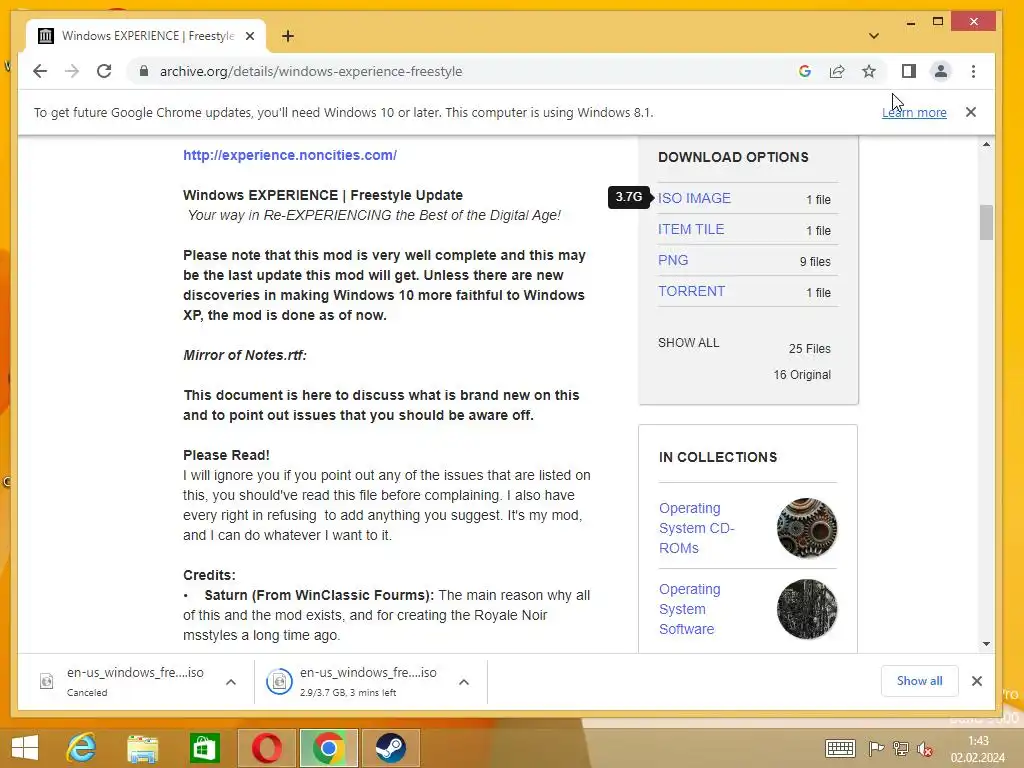Click the in-progress ISO download item

[356, 681]
